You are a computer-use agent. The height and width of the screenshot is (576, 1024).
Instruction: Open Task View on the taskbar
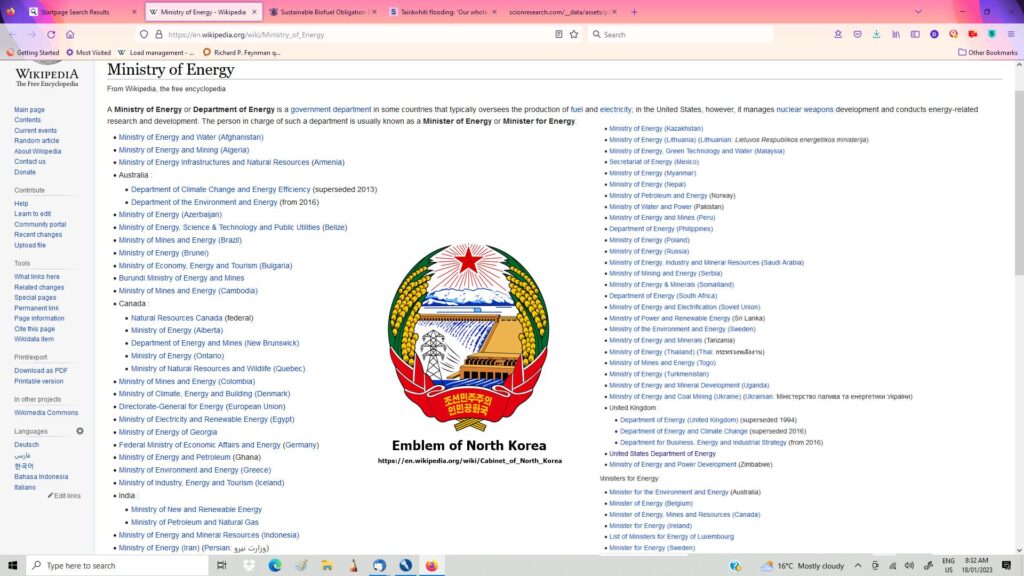pos(222,565)
